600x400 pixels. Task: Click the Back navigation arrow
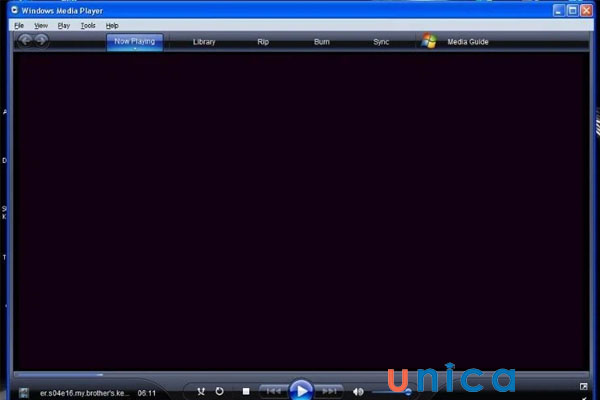point(26,40)
